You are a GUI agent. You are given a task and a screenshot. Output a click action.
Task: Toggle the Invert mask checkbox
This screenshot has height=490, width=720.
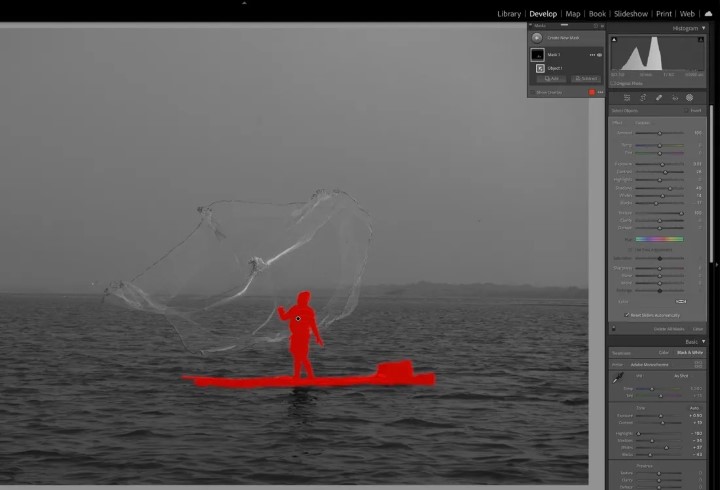tap(686, 110)
